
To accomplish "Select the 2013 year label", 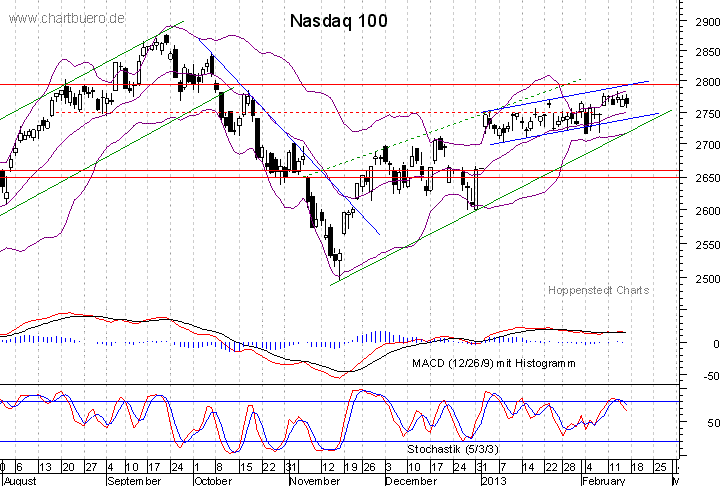I will [493, 481].
